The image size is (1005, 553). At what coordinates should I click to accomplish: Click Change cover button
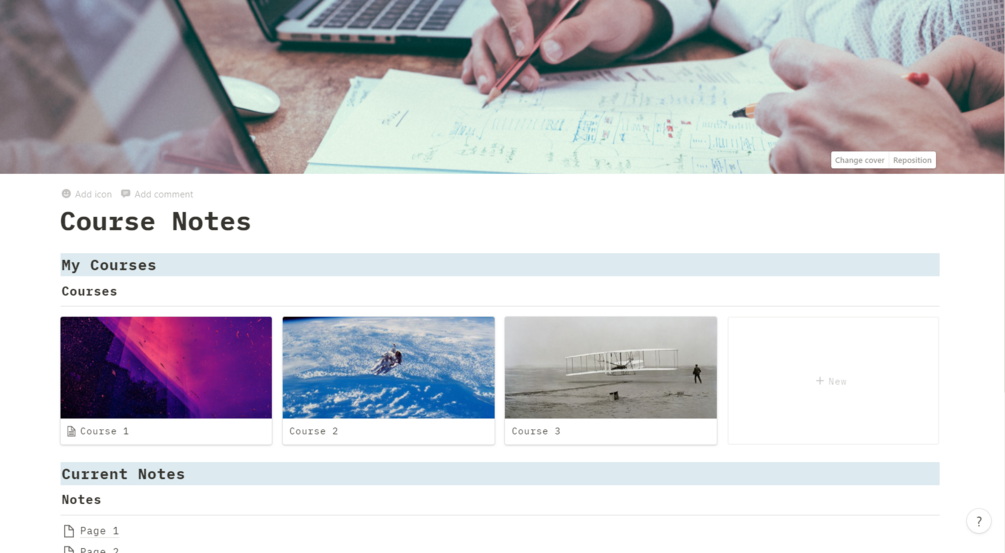pos(859,160)
